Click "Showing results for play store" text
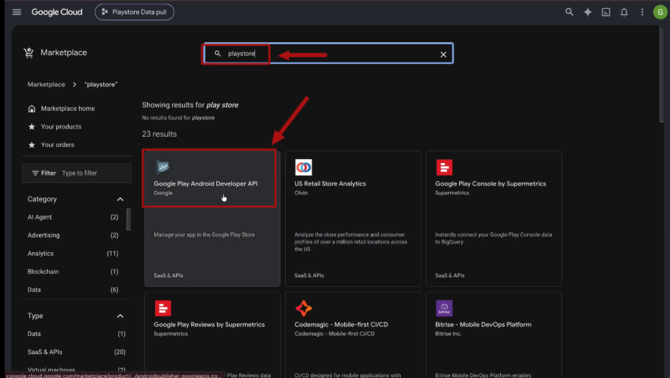Viewport: 670px width, 378px height. [x=190, y=105]
